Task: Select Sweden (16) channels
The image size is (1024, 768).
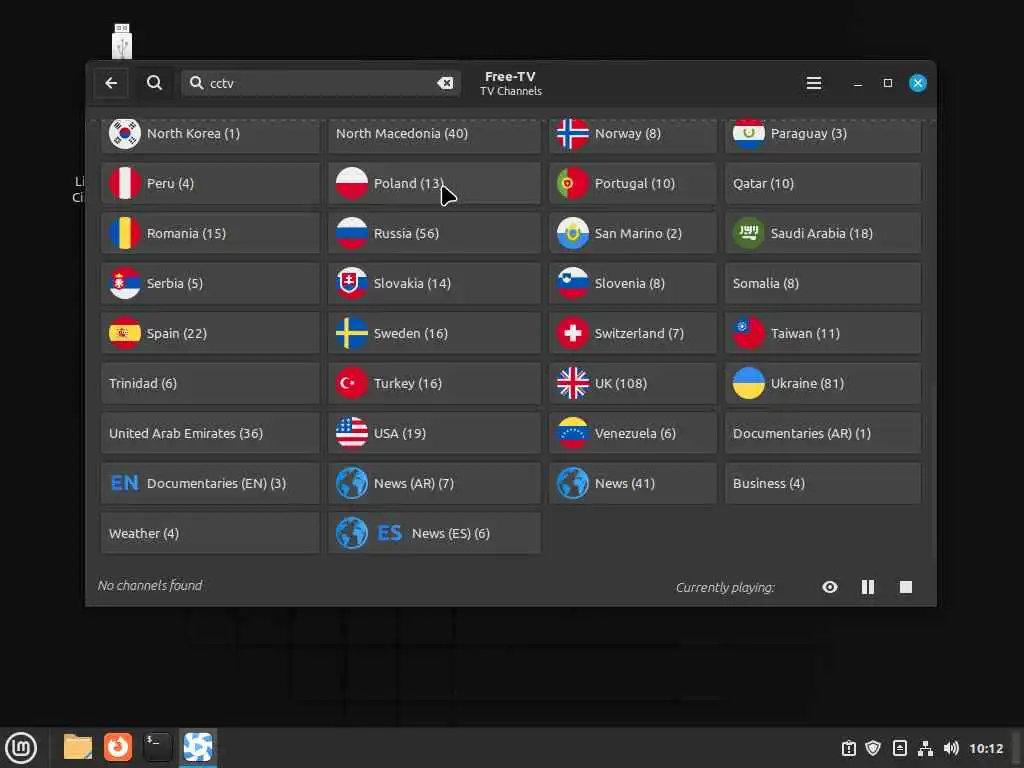Action: (434, 333)
